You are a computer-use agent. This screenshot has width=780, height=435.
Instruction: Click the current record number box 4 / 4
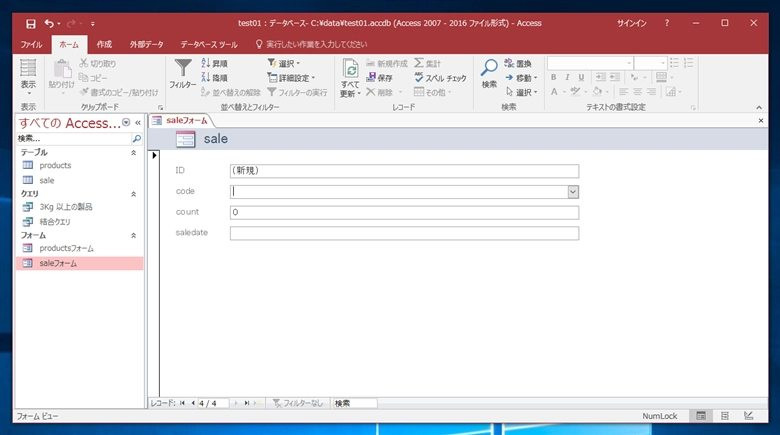click(x=213, y=403)
